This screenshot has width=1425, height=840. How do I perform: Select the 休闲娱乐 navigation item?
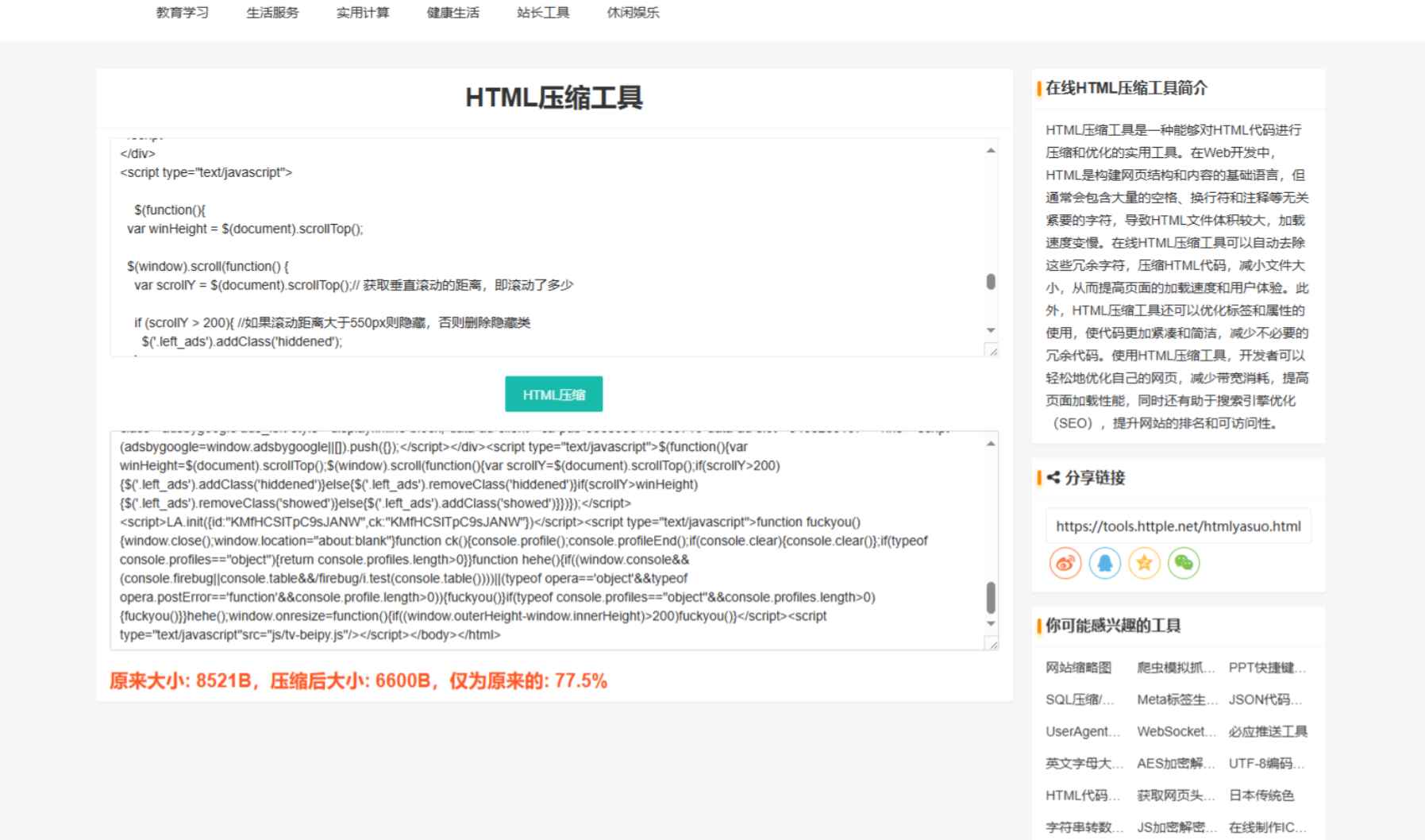click(x=634, y=13)
